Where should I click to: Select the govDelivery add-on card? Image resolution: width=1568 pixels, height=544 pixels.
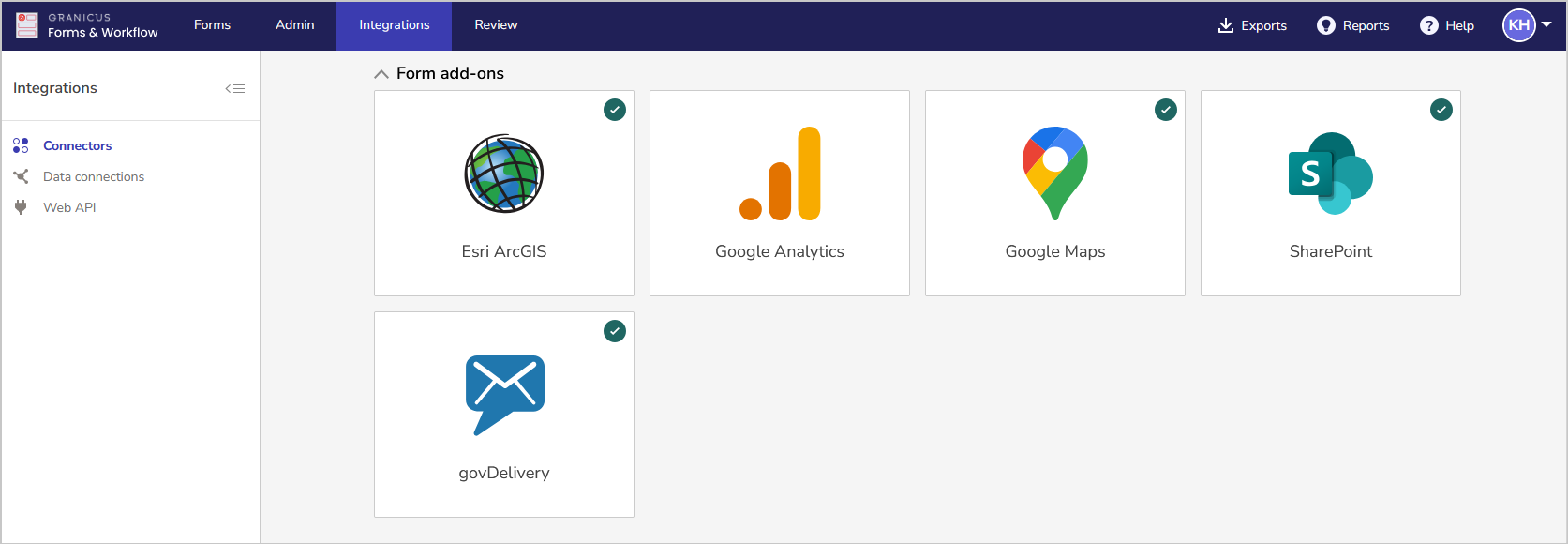pyautogui.click(x=503, y=414)
